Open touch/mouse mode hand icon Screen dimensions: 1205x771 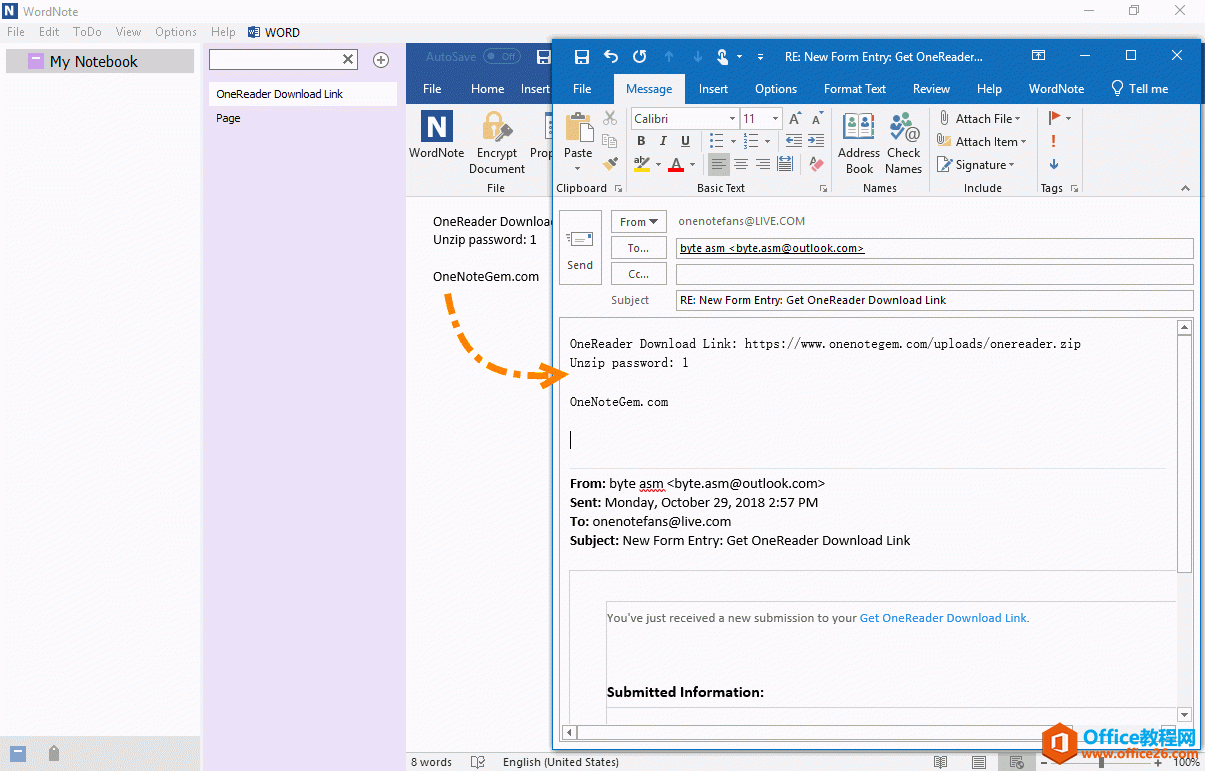(x=722, y=57)
